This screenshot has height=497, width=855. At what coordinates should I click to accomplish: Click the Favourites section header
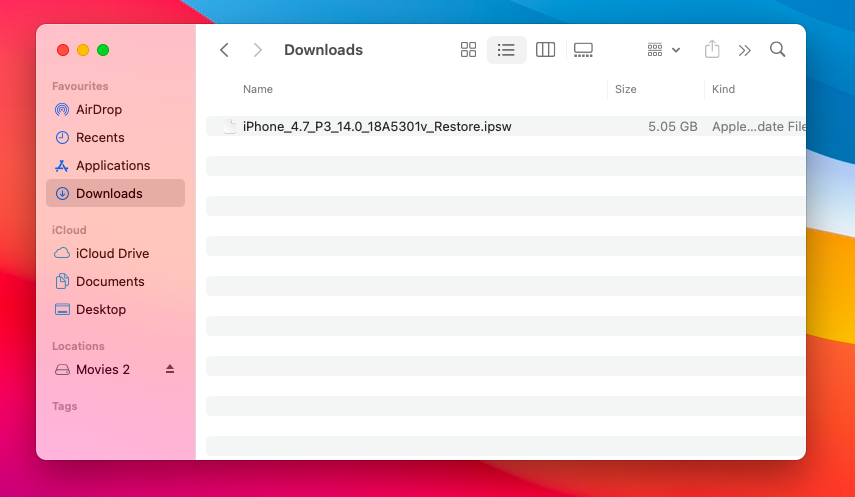tap(80, 86)
